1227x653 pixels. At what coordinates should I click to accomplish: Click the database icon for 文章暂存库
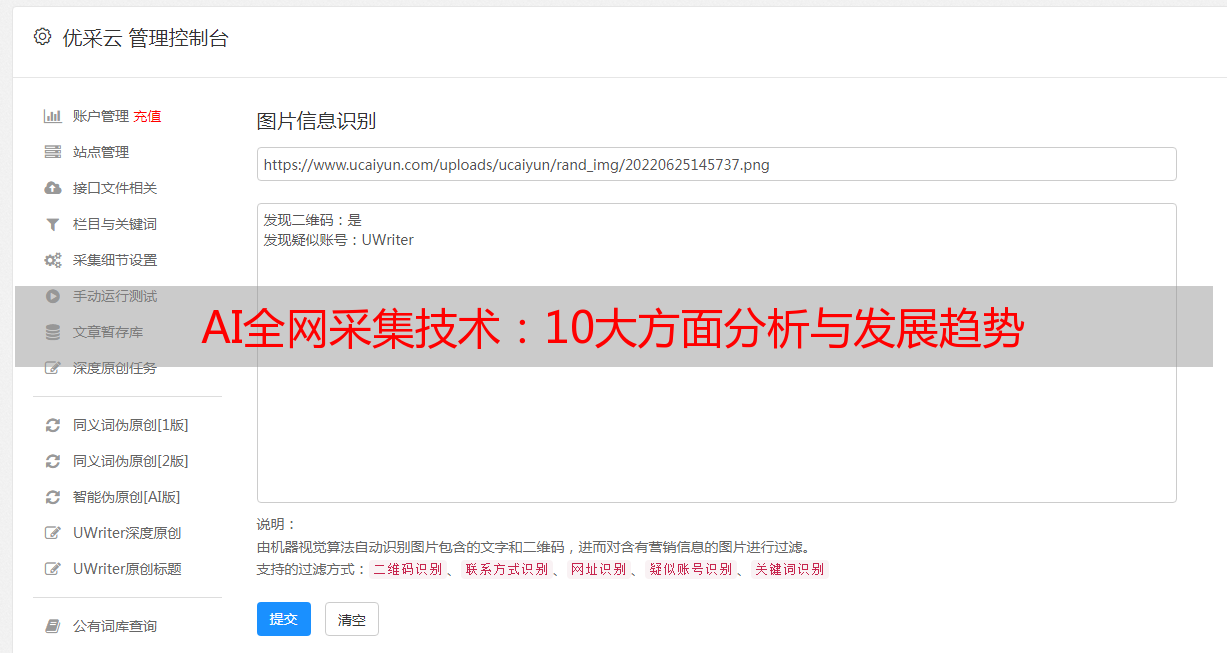[x=53, y=332]
